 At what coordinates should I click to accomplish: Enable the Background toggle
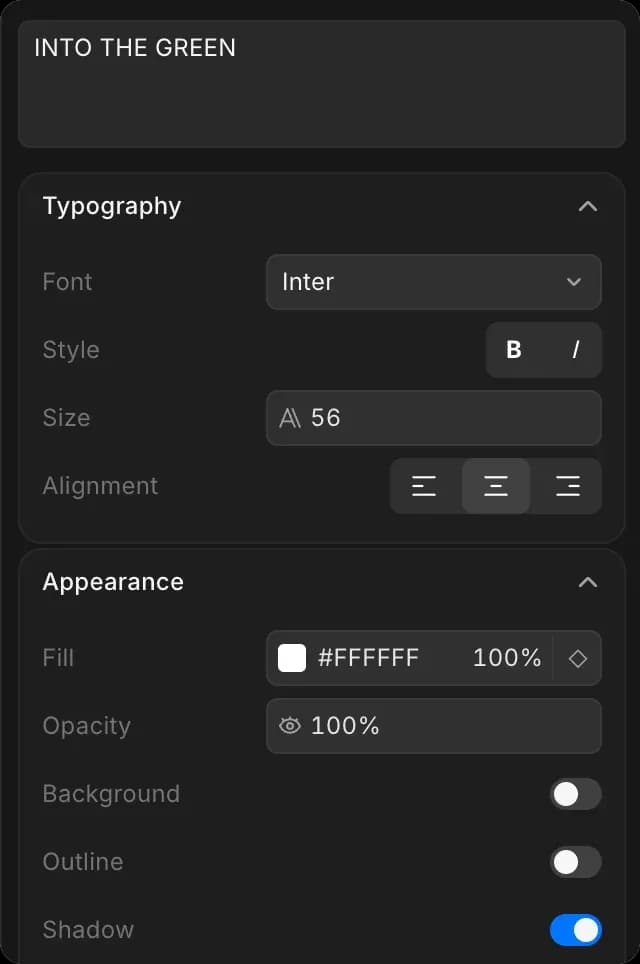pyautogui.click(x=575, y=794)
